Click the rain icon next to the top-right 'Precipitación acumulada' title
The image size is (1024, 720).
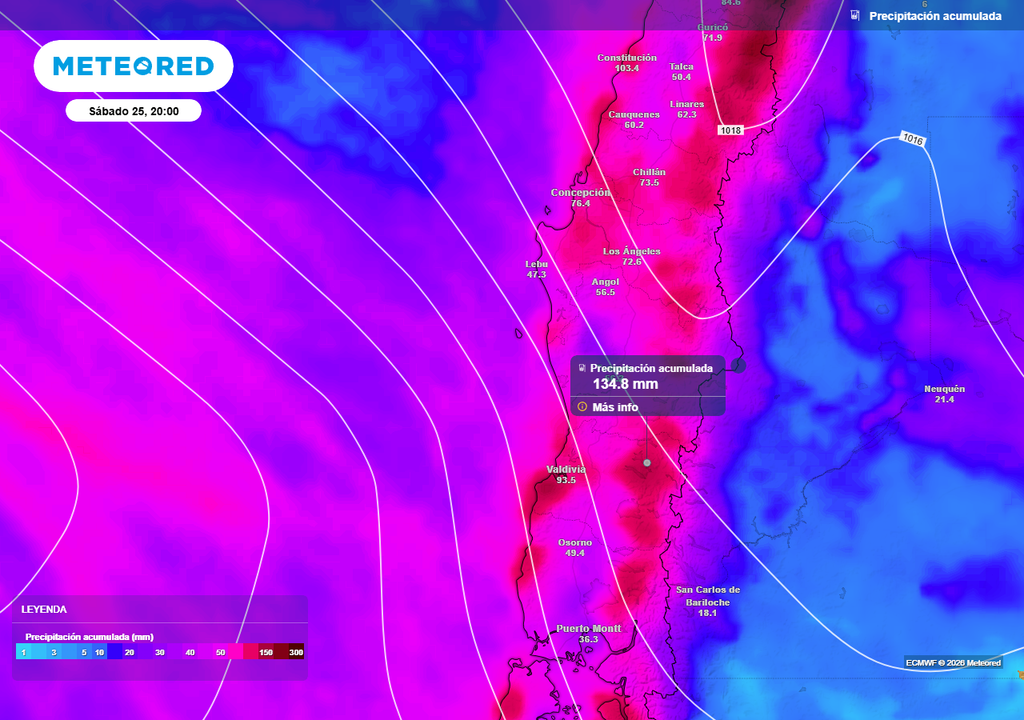855,15
